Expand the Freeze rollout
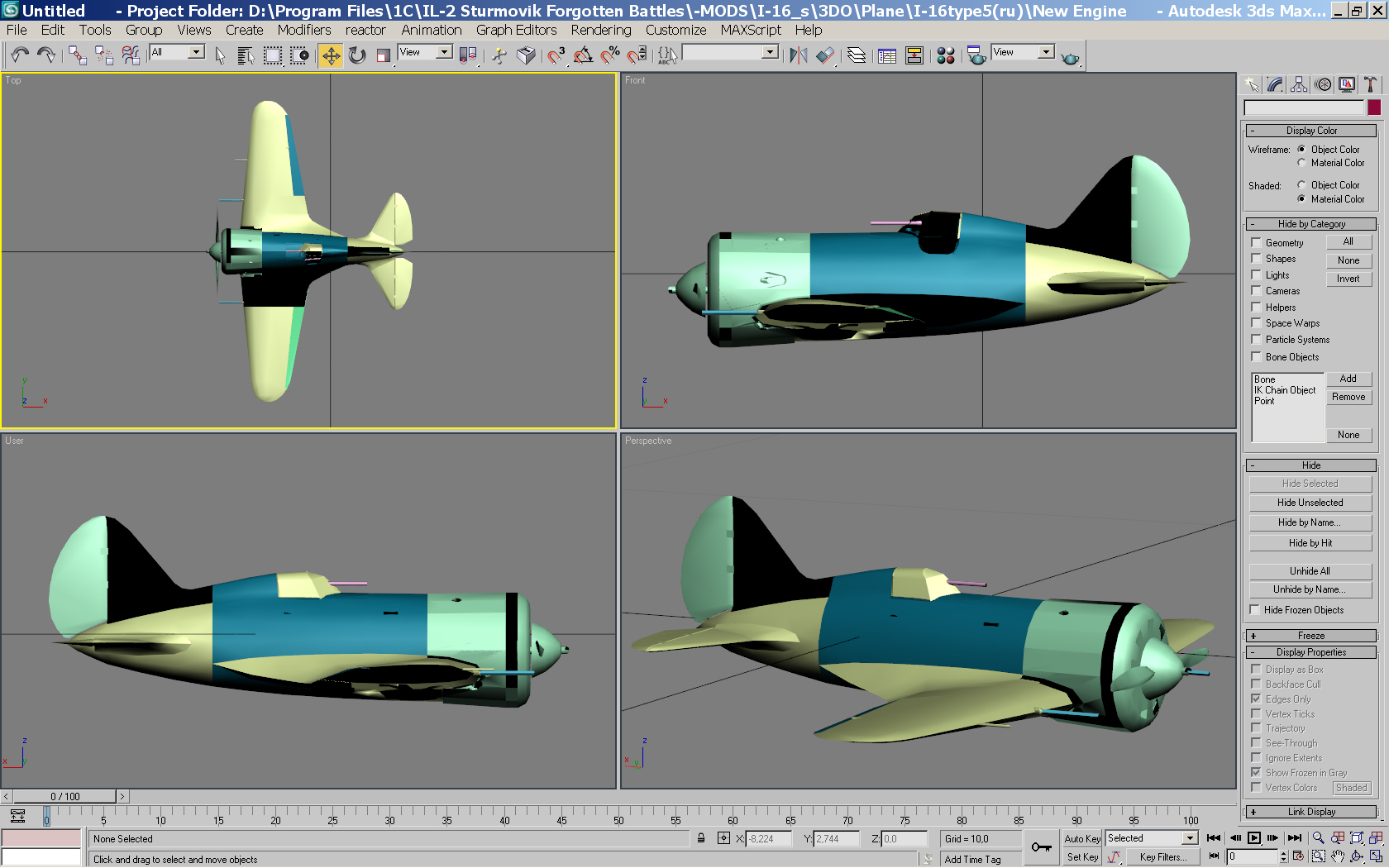 point(1311,636)
